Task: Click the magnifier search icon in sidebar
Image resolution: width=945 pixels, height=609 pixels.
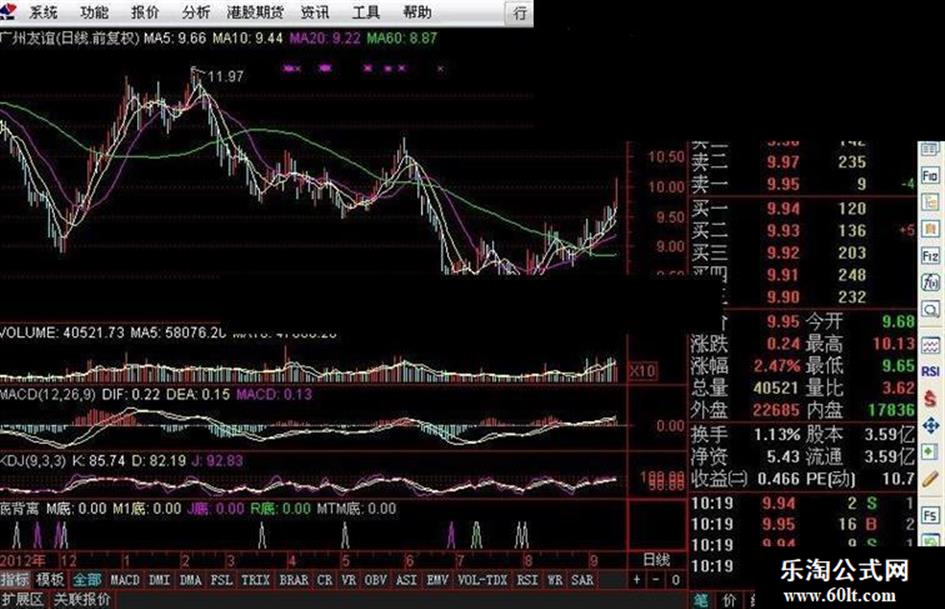Action: pos(930,310)
